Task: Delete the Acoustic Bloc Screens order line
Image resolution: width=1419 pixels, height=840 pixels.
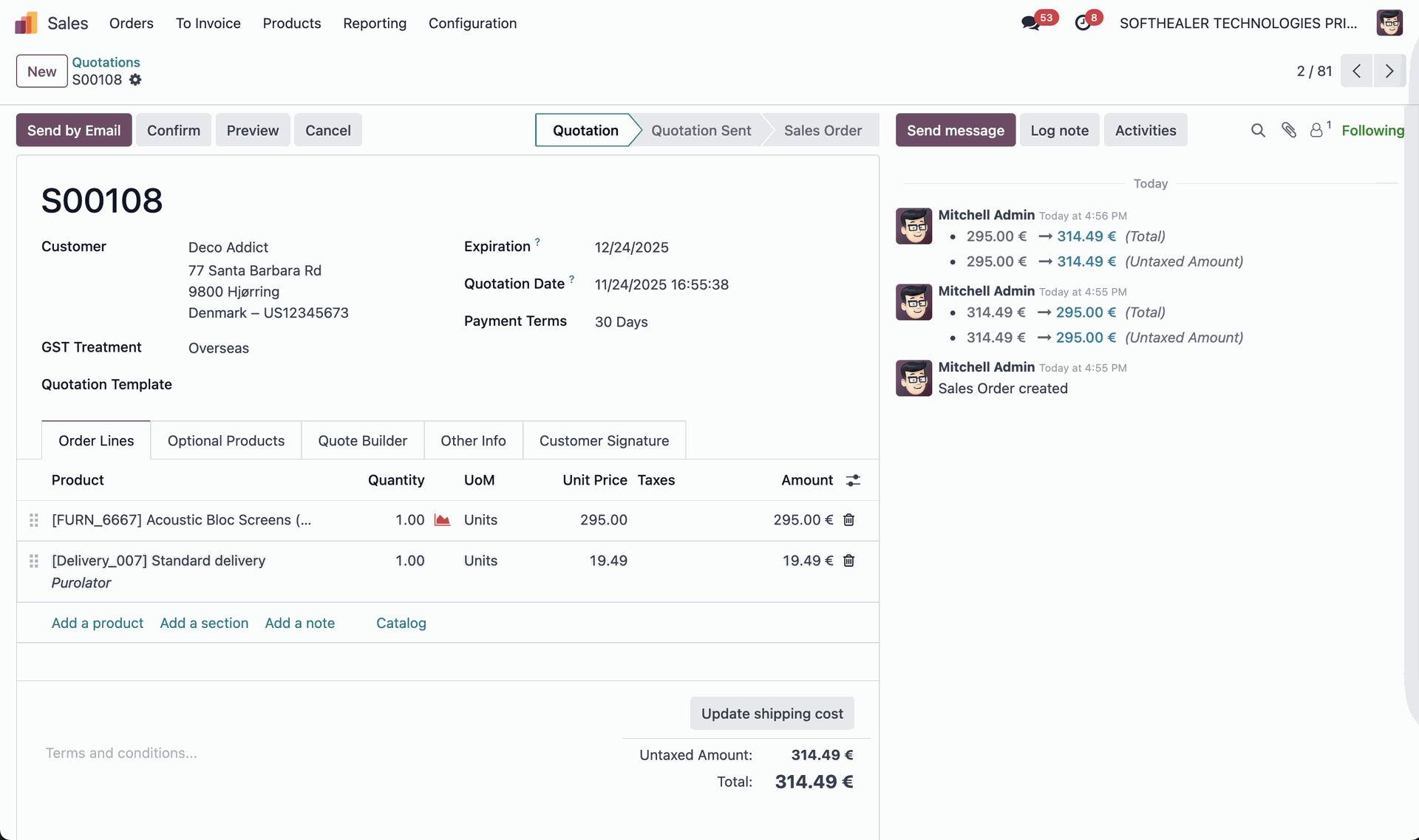Action: [849, 520]
